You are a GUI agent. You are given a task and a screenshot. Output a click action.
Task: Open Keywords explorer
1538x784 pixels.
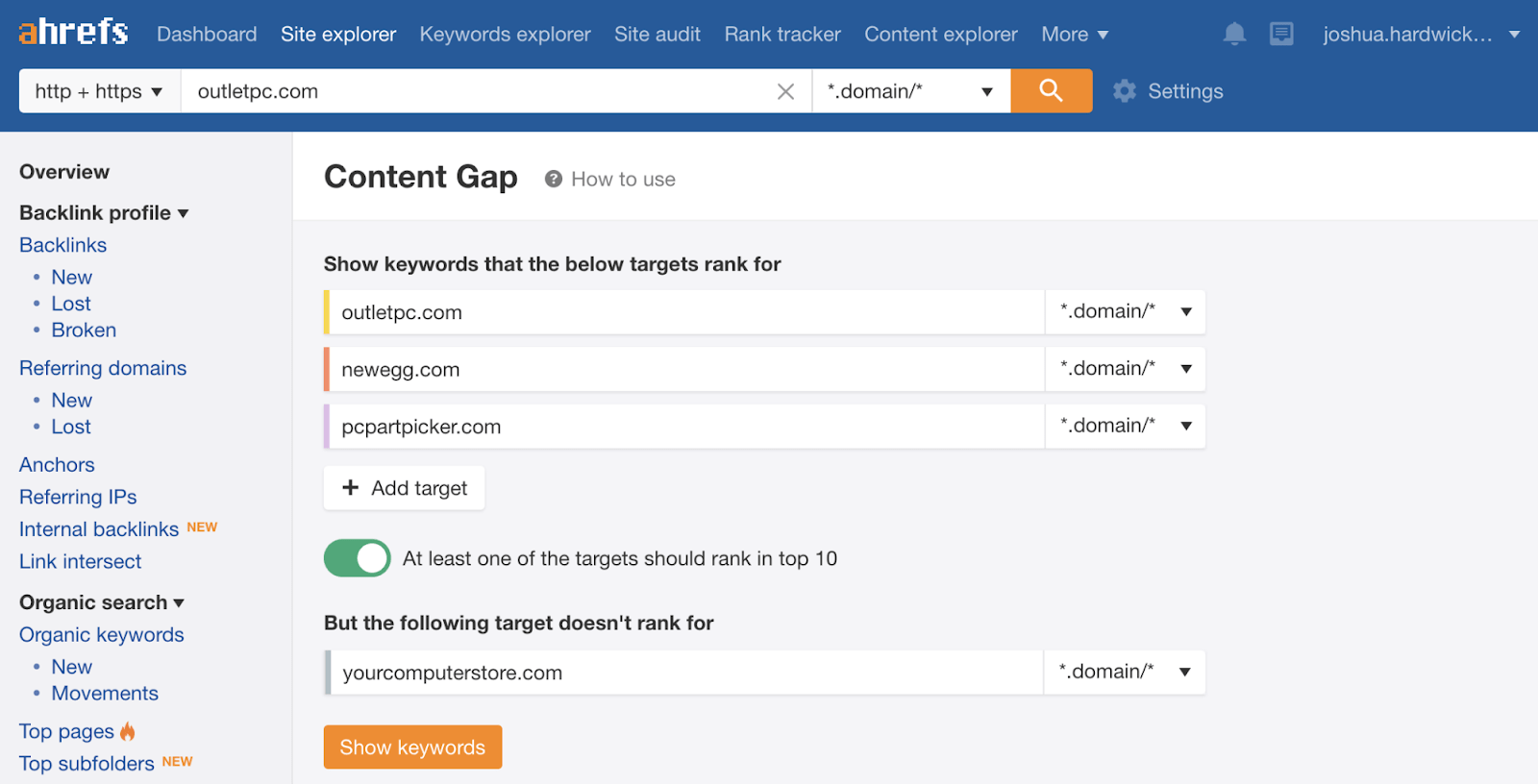[x=505, y=35]
